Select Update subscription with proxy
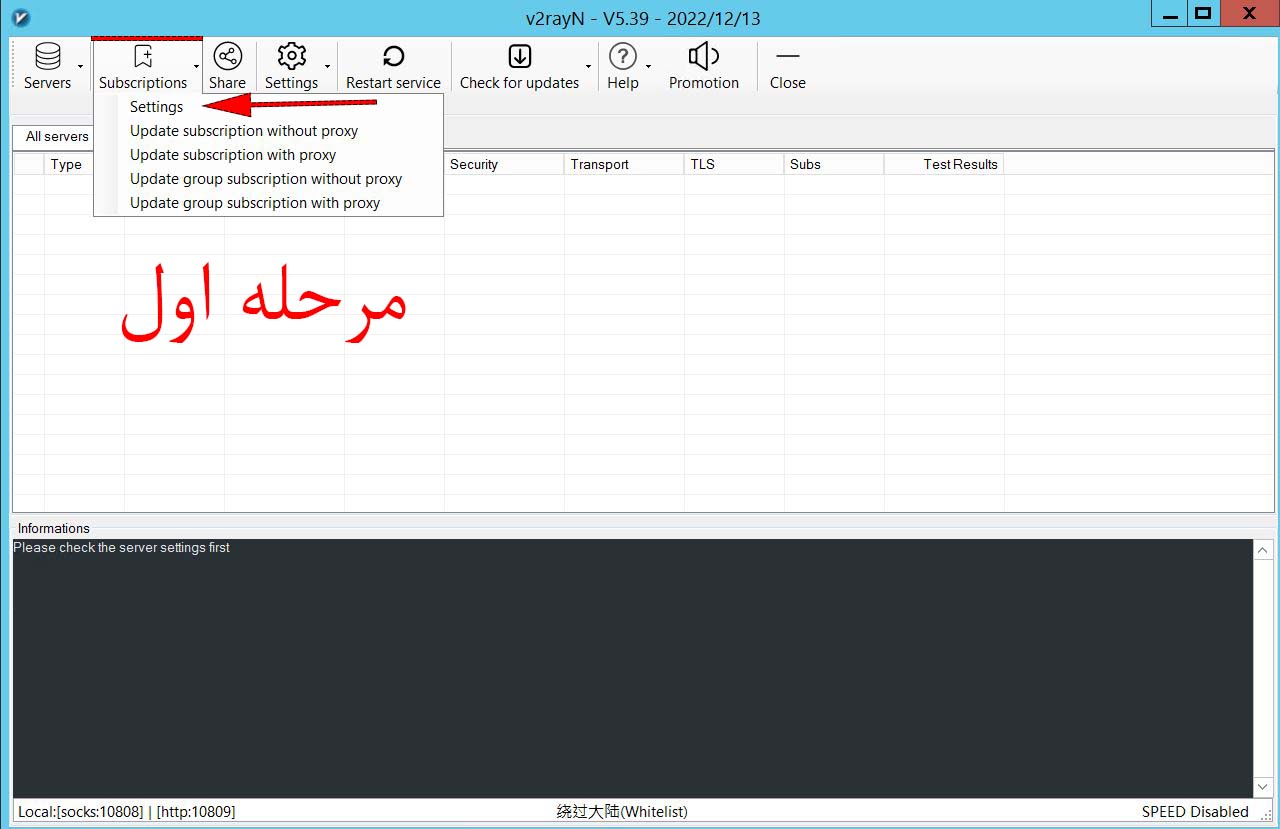Screen dimensions: 1280x829 tap(268, 155)
